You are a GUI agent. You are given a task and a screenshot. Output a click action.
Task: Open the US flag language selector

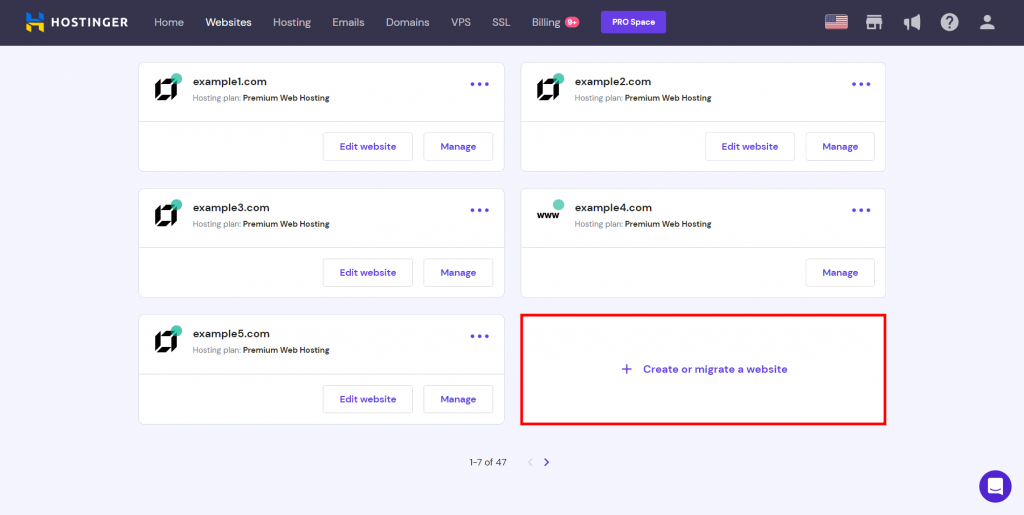pyautogui.click(x=836, y=22)
